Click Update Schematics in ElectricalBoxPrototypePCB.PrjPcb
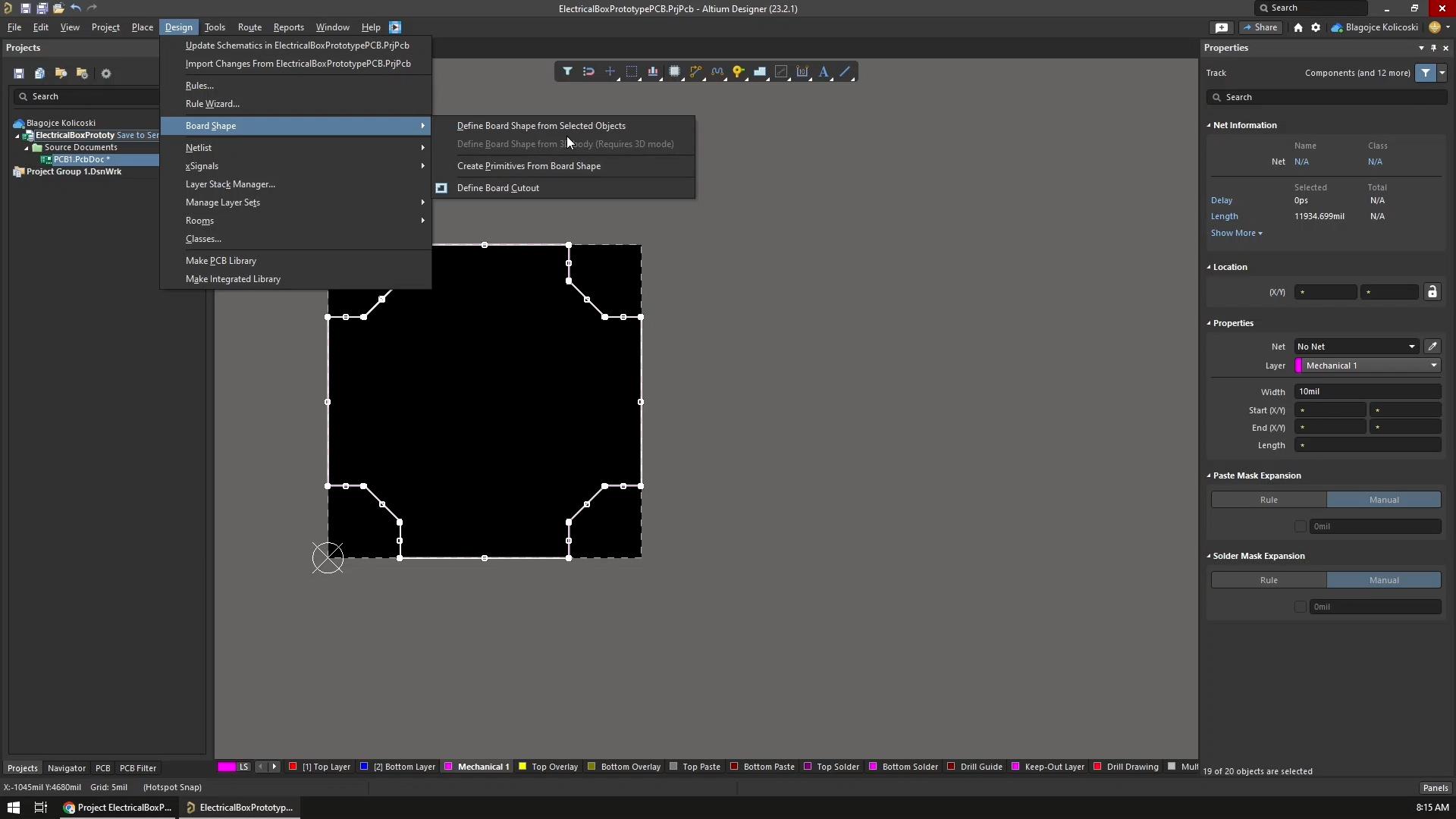The image size is (1456, 819). click(x=297, y=45)
